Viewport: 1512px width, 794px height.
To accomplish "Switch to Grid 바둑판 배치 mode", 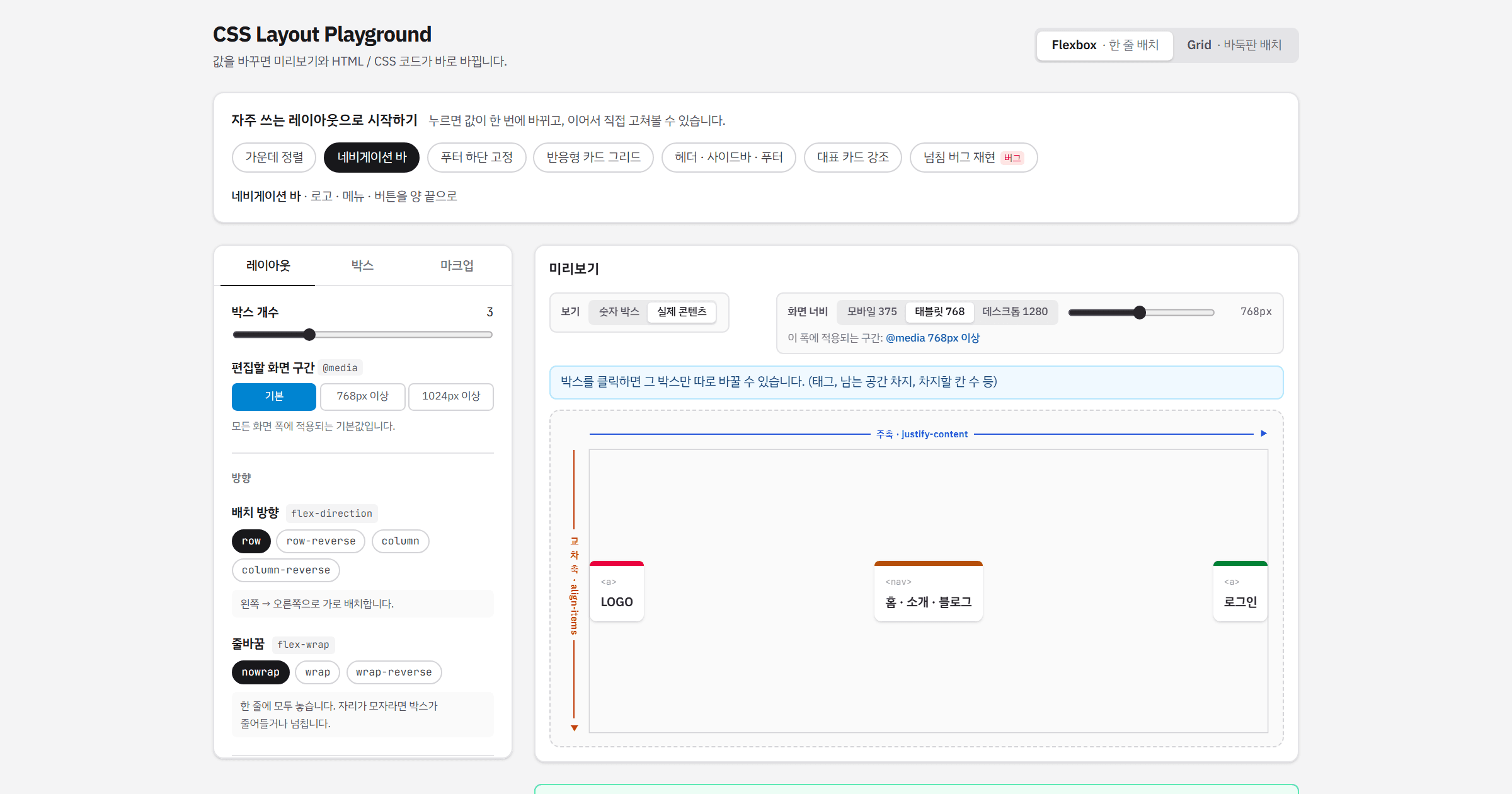I will pos(1234,45).
